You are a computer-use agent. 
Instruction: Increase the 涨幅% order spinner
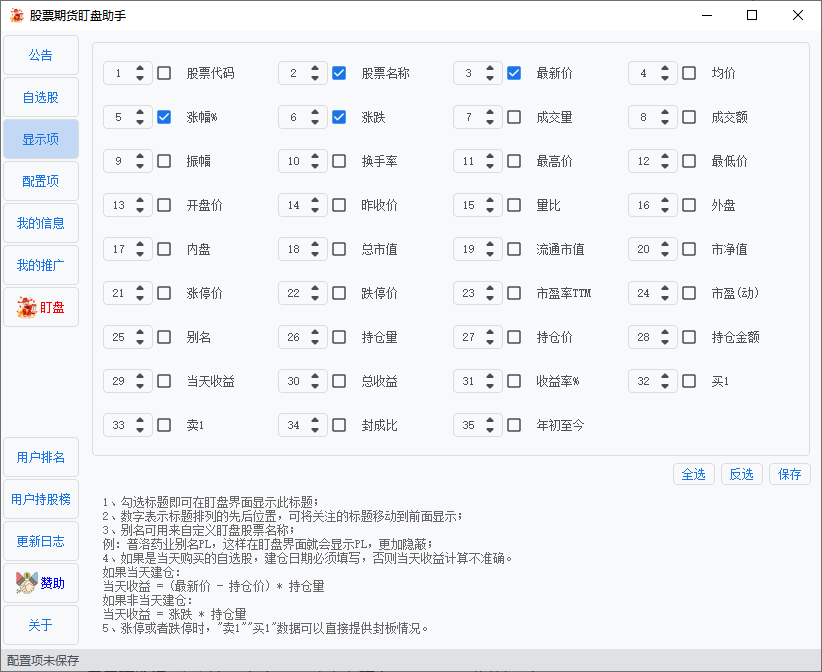140,112
